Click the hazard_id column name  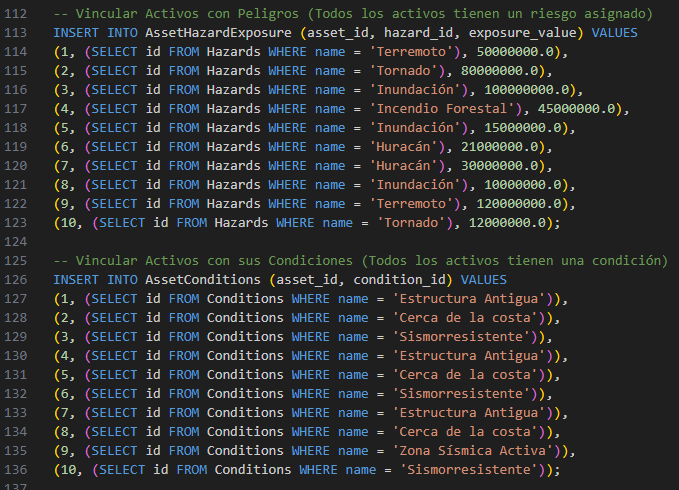point(419,33)
